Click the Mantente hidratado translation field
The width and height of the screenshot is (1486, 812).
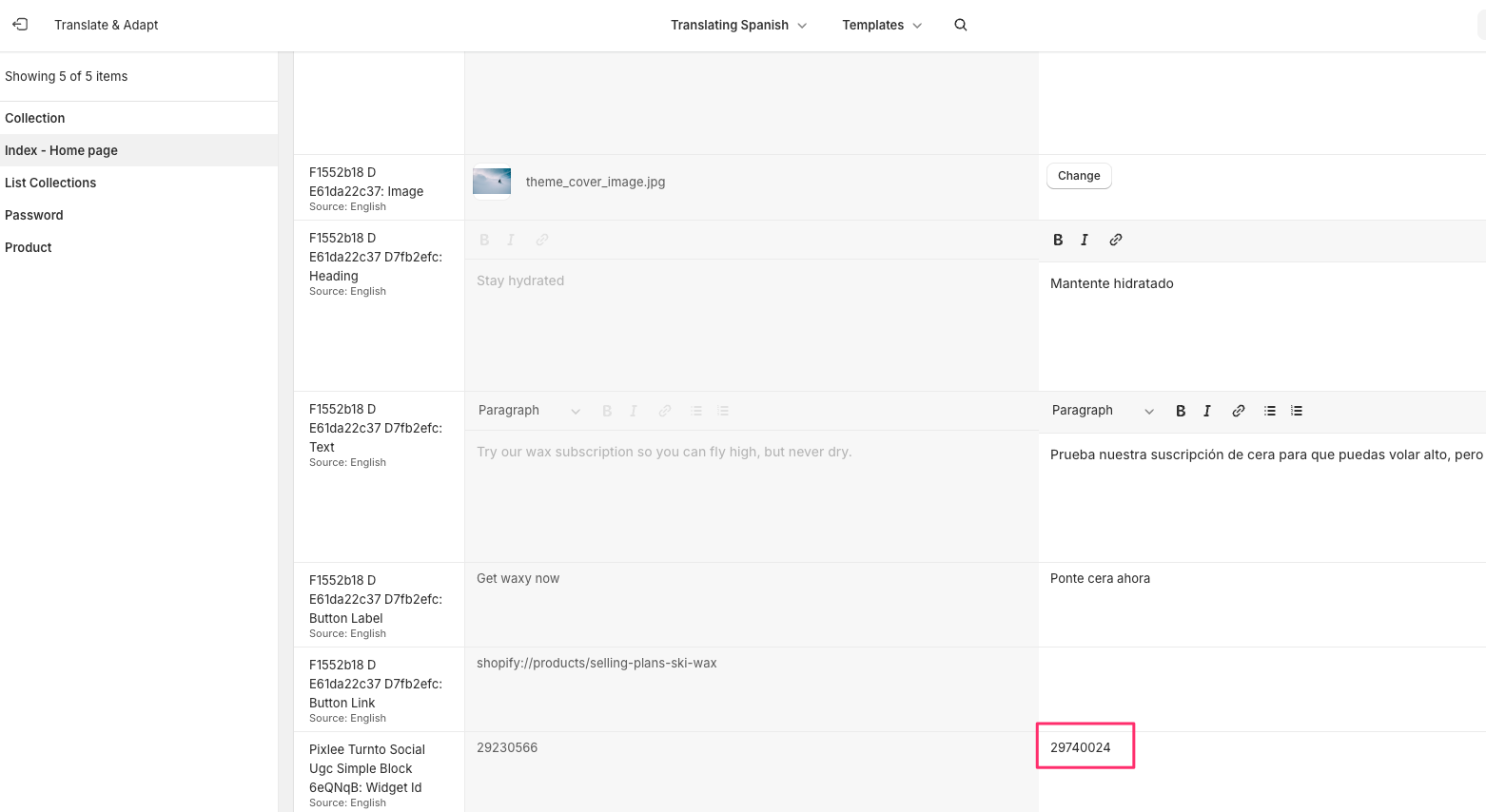point(1262,326)
